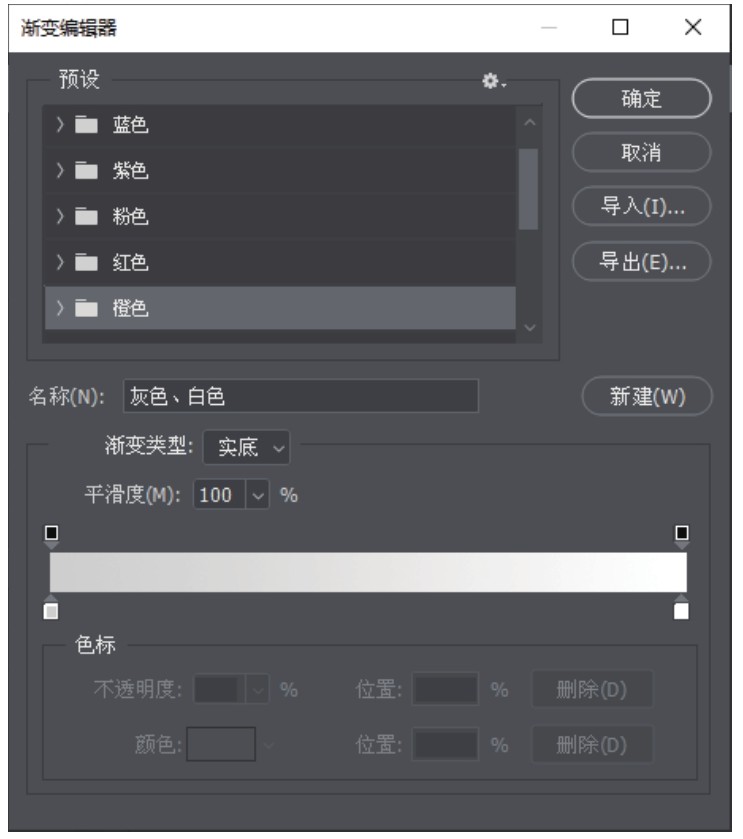Select the white color stop below gradient
Screen dimensions: 743x839
tap(681, 607)
